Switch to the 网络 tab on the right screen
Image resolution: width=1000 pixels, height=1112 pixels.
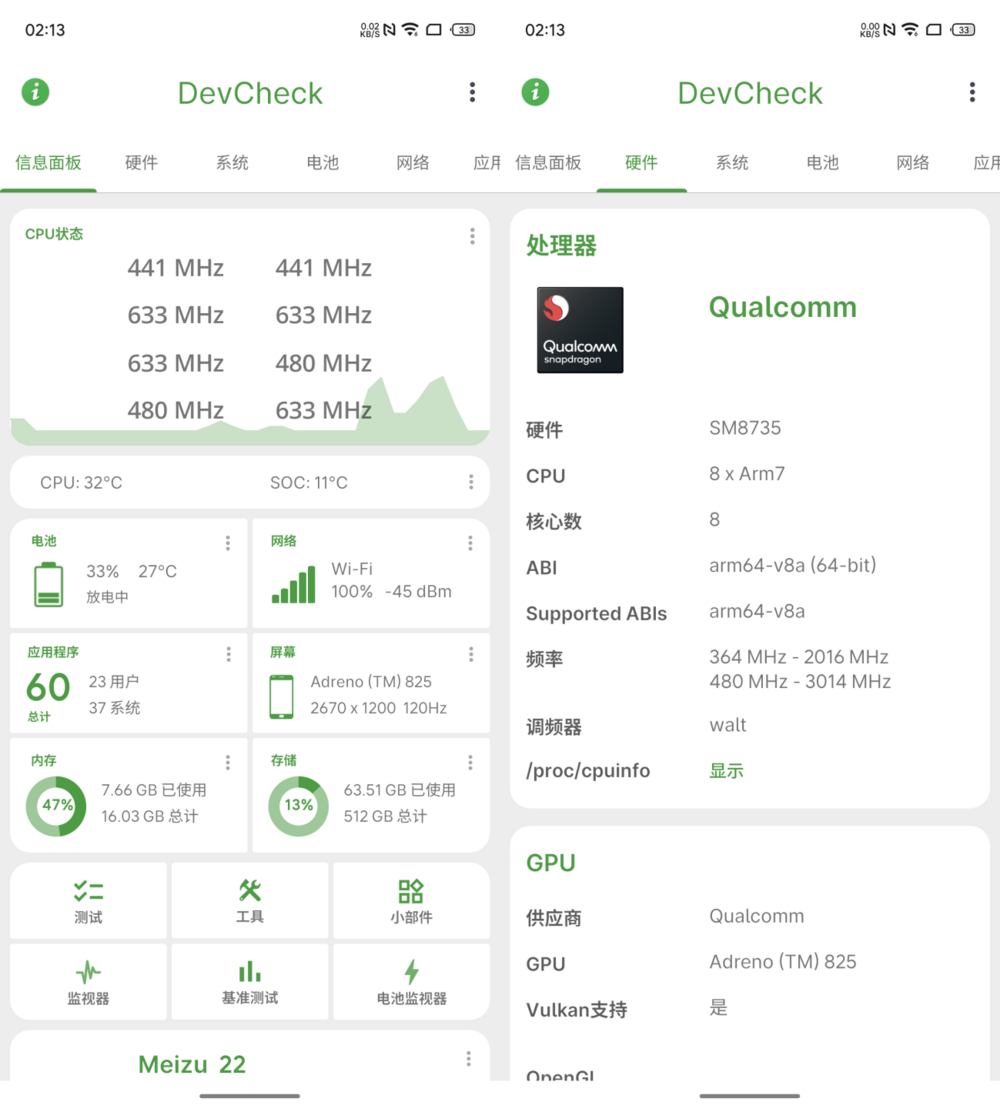[x=913, y=162]
